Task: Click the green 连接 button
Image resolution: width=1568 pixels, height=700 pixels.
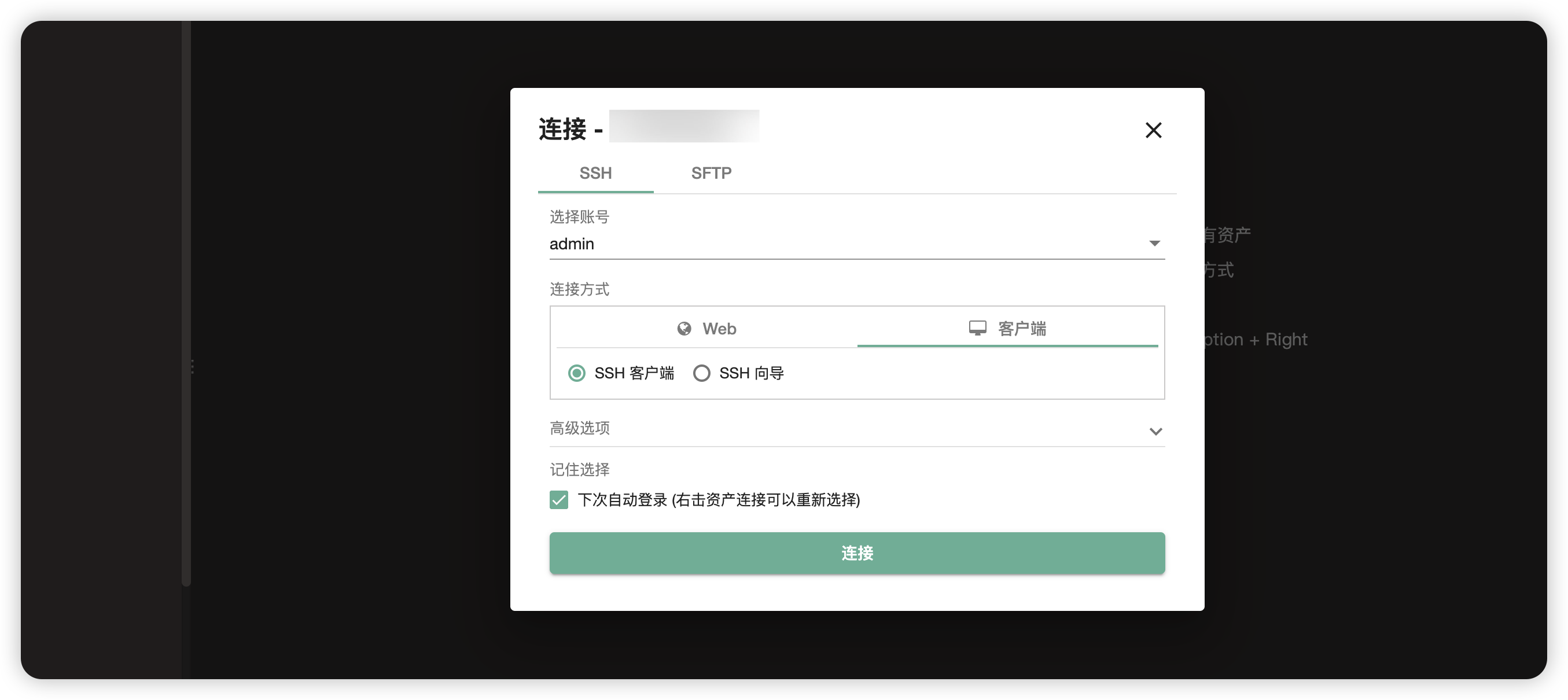Action: [x=857, y=552]
